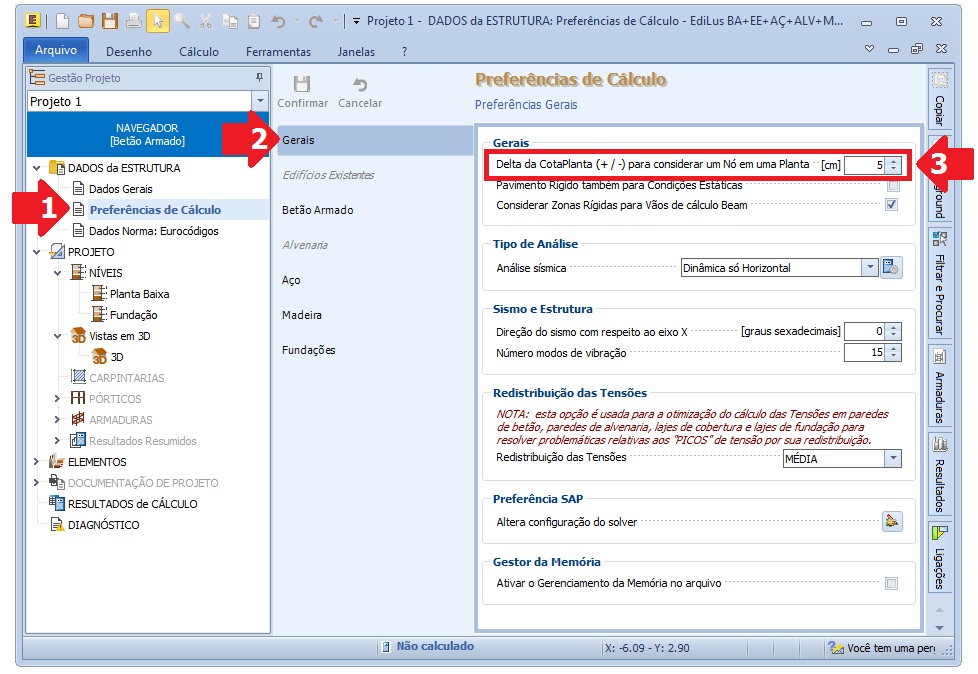The image size is (978, 674).
Task: Open seismic analysis settings icon button
Action: coord(891,267)
